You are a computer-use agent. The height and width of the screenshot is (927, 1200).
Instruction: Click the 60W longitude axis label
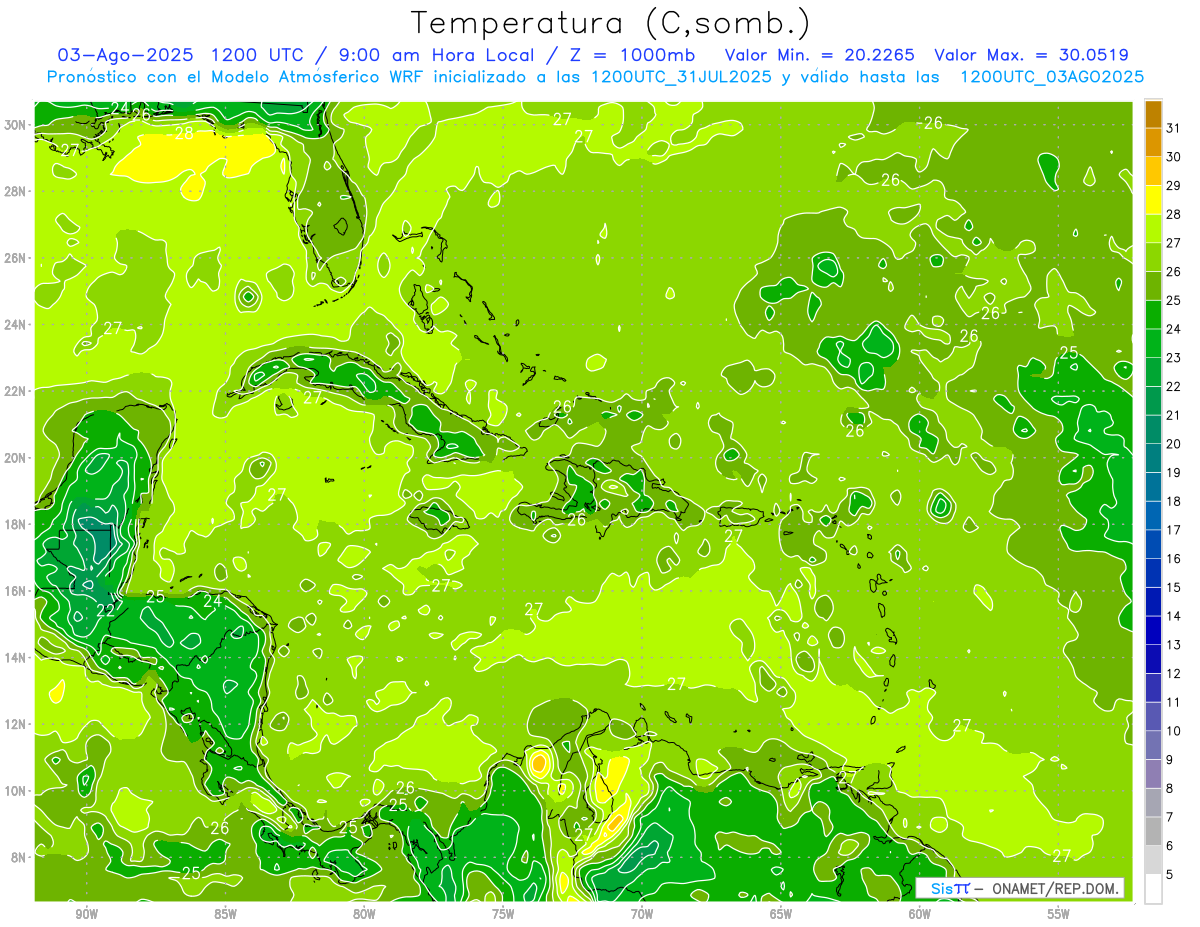coord(920,915)
